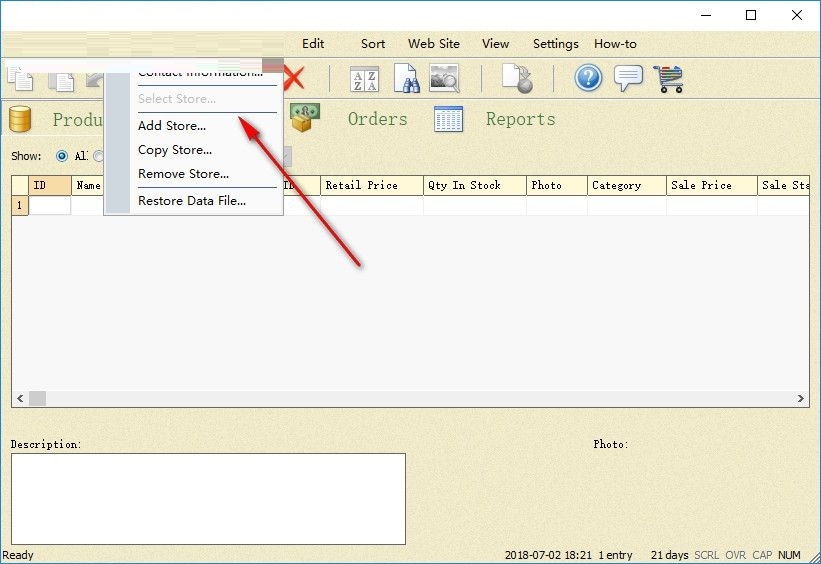Image resolution: width=821 pixels, height=564 pixels.
Task: Open the How-to menu
Action: (x=615, y=44)
